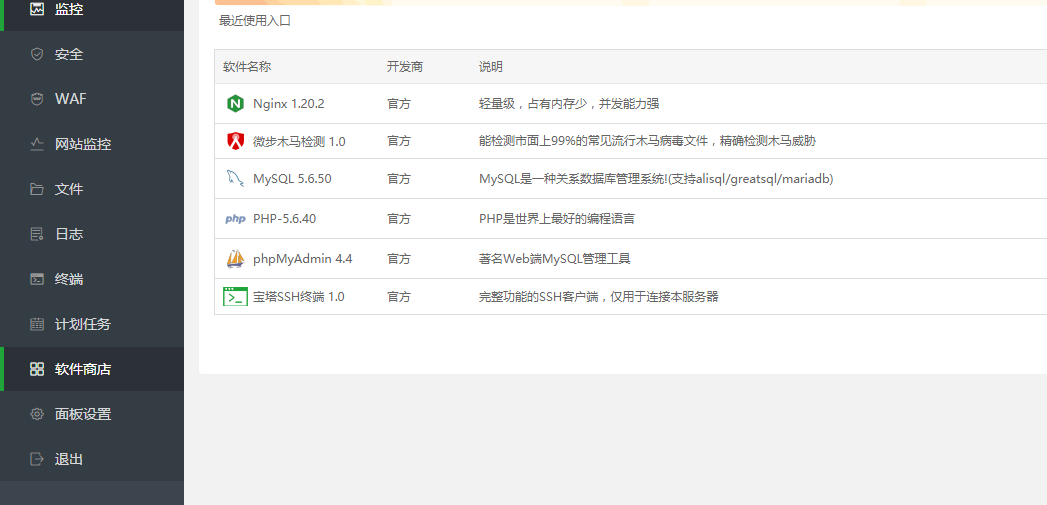Click the WAF shield icon

(37, 99)
